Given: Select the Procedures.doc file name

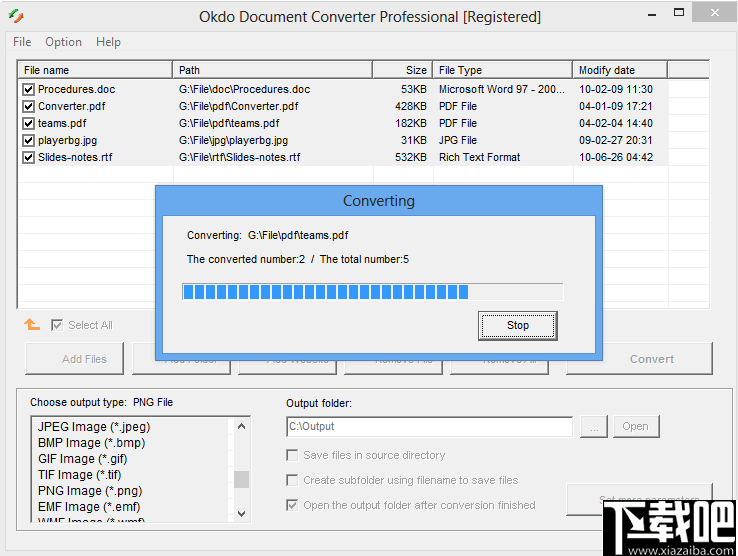Looking at the screenshot, I should tap(76, 89).
